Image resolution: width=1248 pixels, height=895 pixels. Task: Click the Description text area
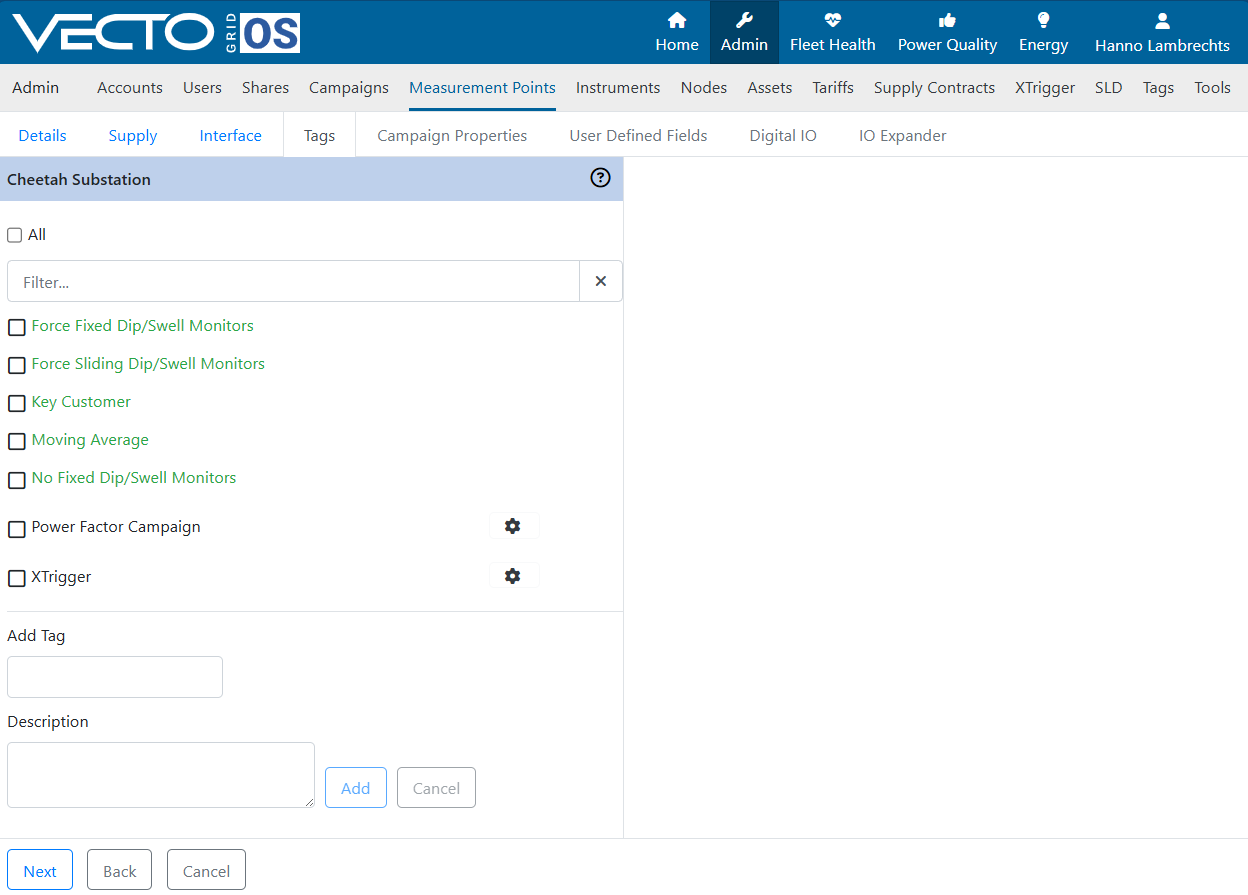point(161,775)
